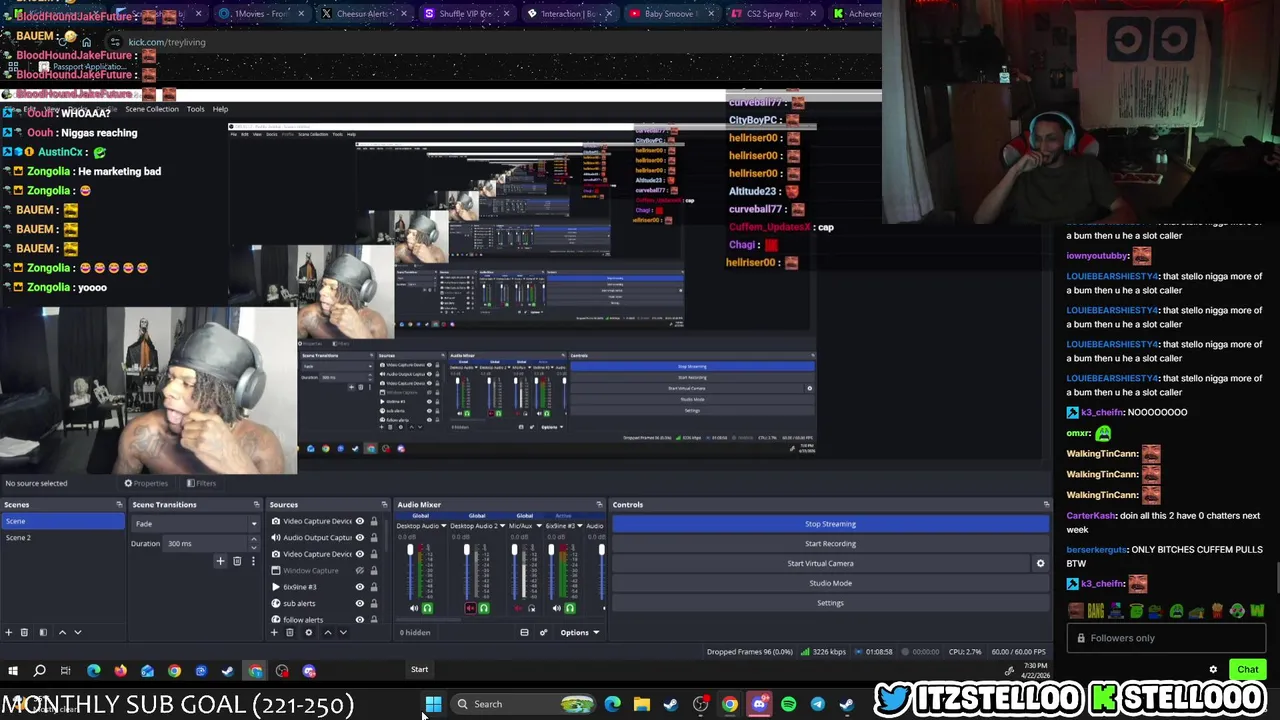The image size is (1280, 720).
Task: Unmute the Desktop Audio 2 channel
Action: click(471, 608)
